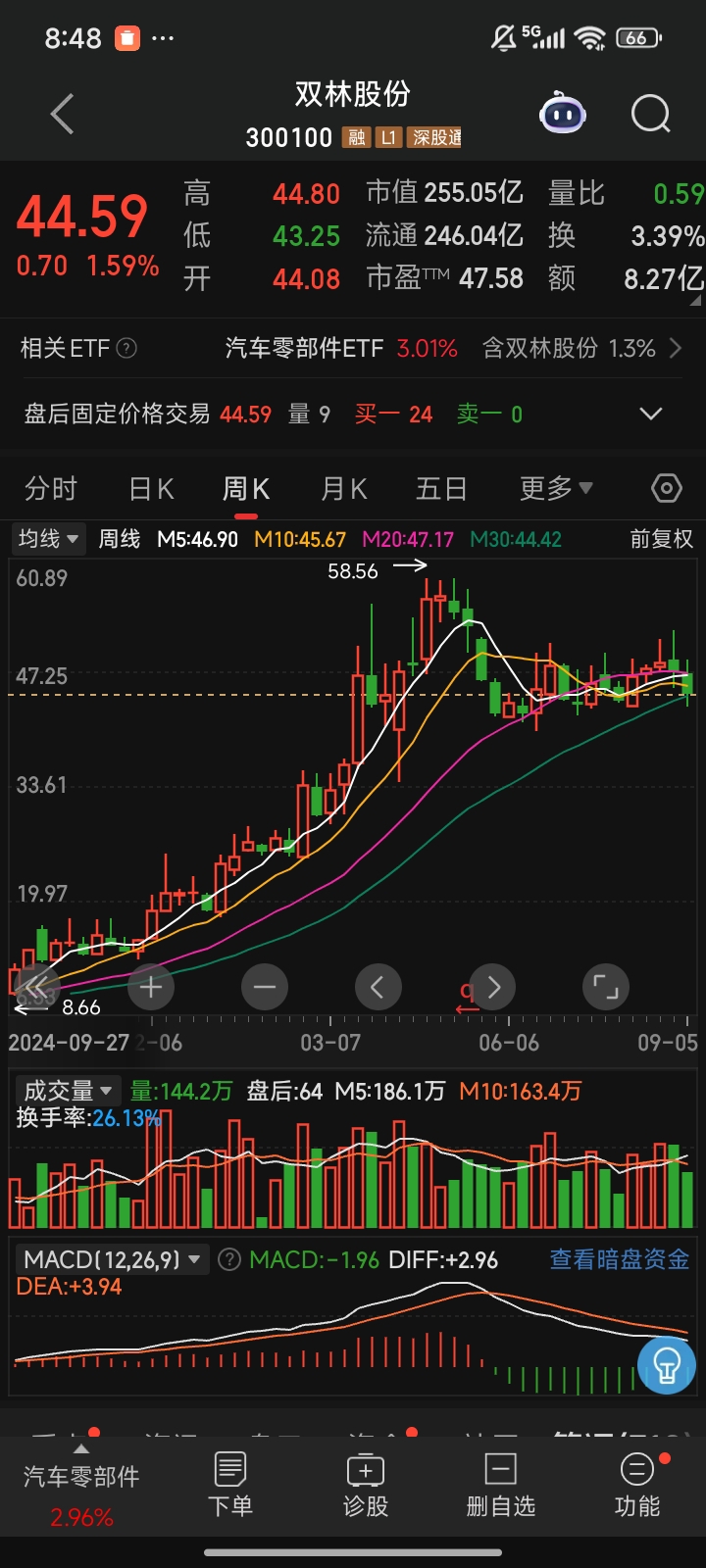Viewport: 706px width, 1568px height.
Task: Switch to 分时 tab
Action: point(51,488)
